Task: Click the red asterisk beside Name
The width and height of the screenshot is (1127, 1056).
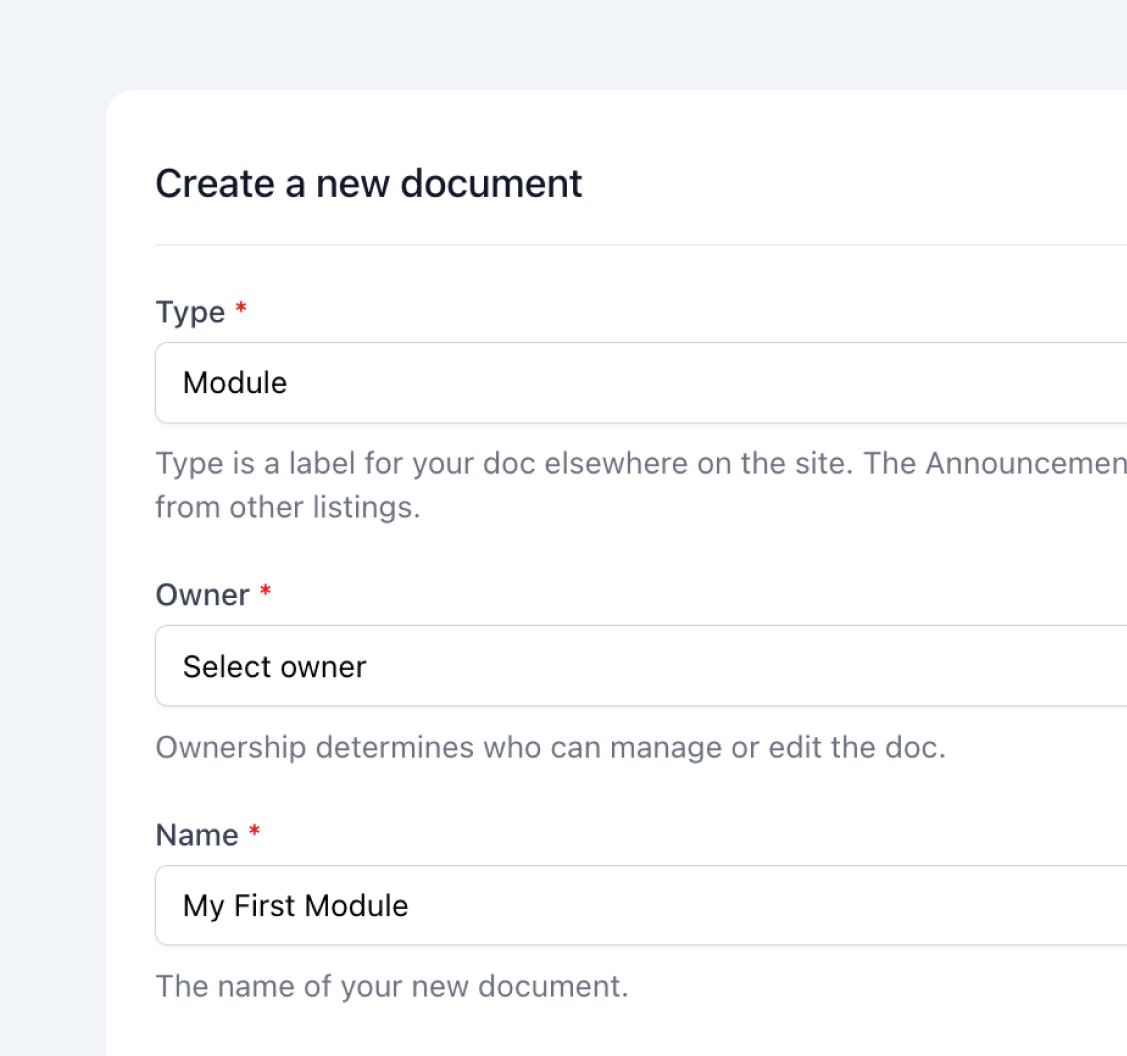Action: [254, 833]
